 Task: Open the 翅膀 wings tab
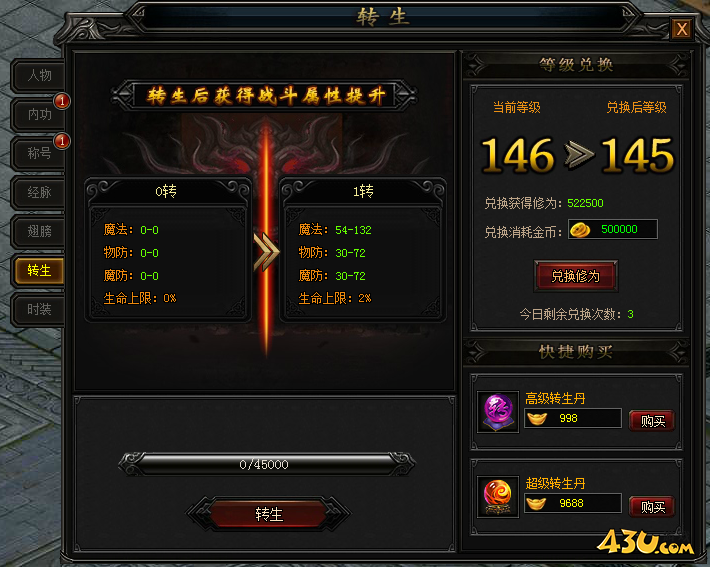(39, 231)
